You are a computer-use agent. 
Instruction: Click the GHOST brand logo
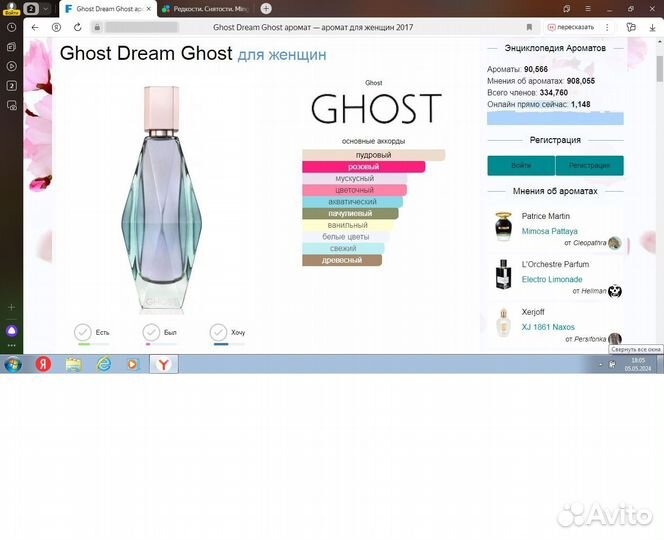(376, 108)
